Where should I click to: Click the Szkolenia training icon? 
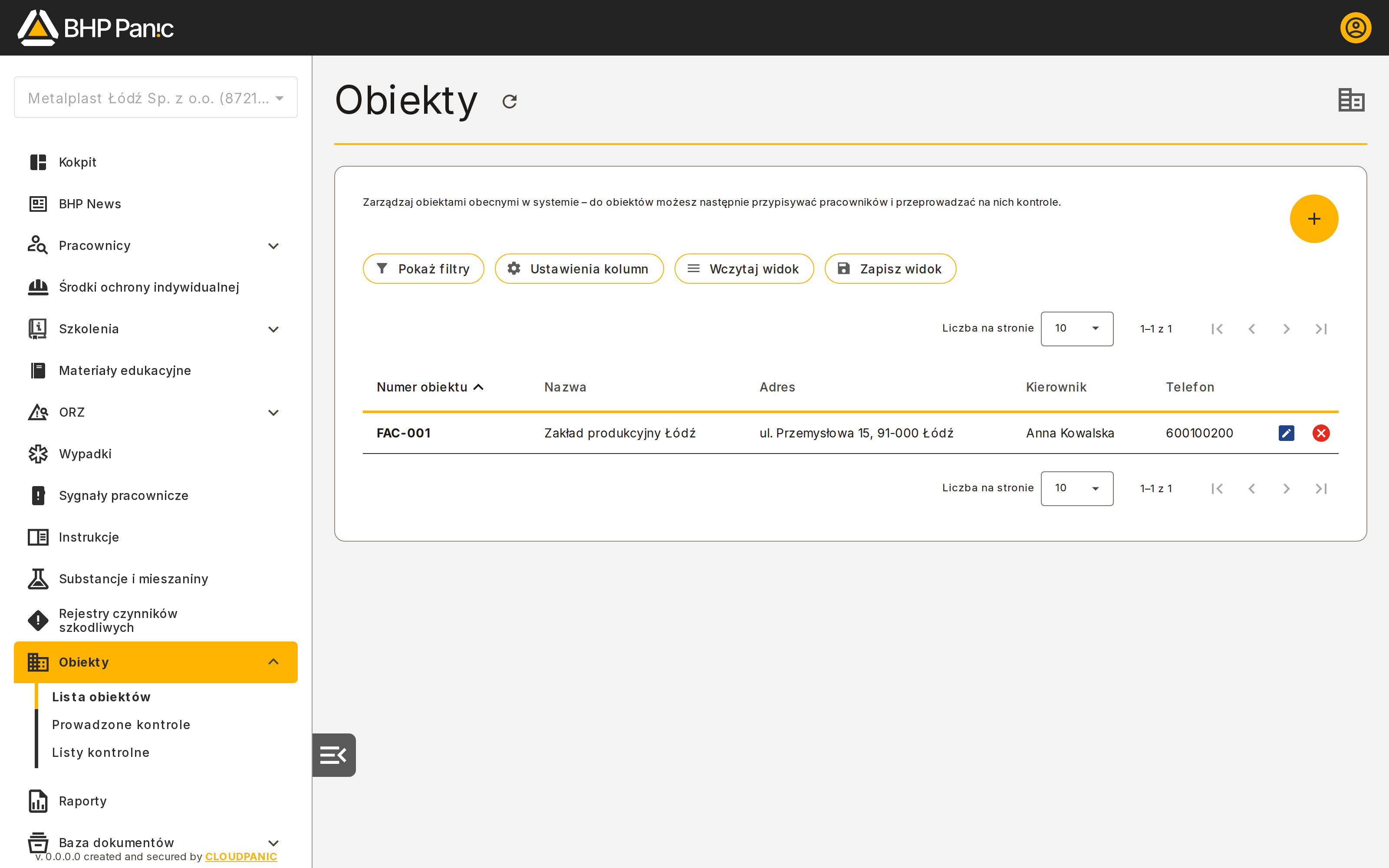click(38, 329)
